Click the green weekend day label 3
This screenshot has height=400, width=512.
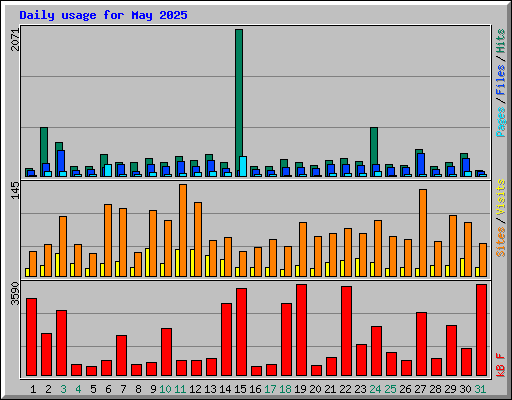(63, 389)
